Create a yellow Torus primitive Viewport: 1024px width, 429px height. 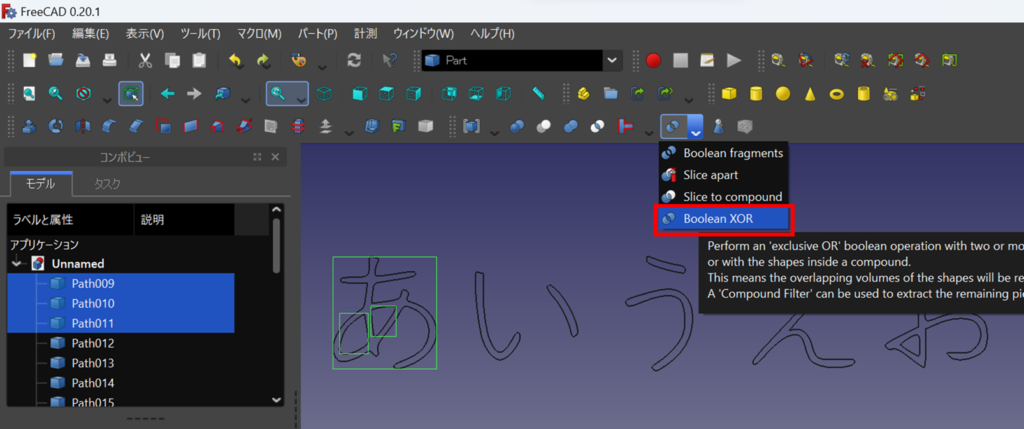[837, 93]
